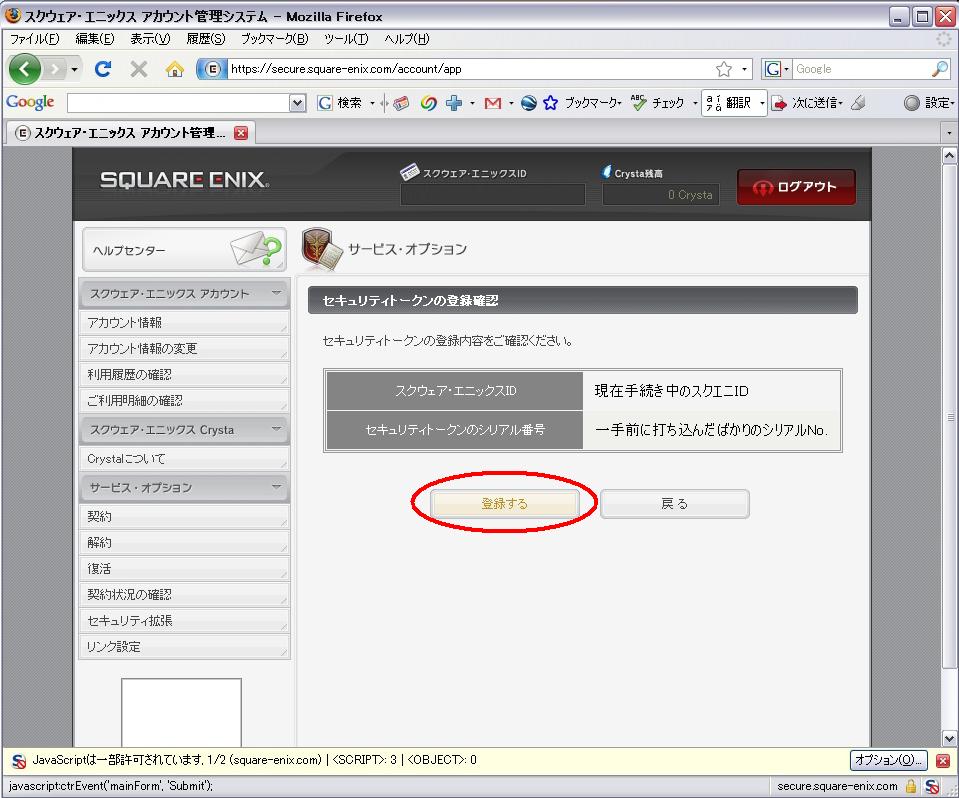Bookmark this page with the star icon

click(724, 69)
